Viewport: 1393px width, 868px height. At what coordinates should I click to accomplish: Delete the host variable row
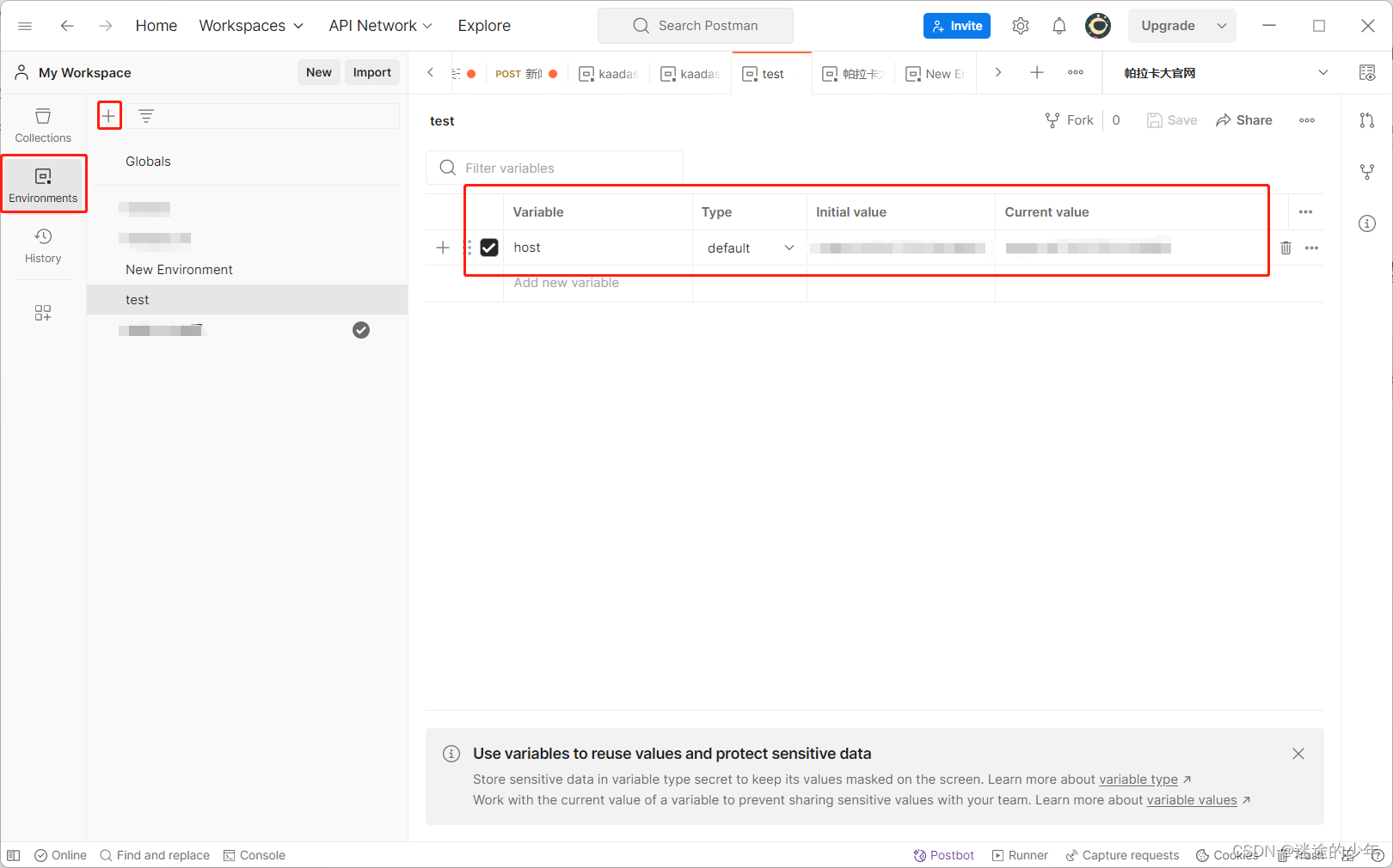coord(1286,248)
